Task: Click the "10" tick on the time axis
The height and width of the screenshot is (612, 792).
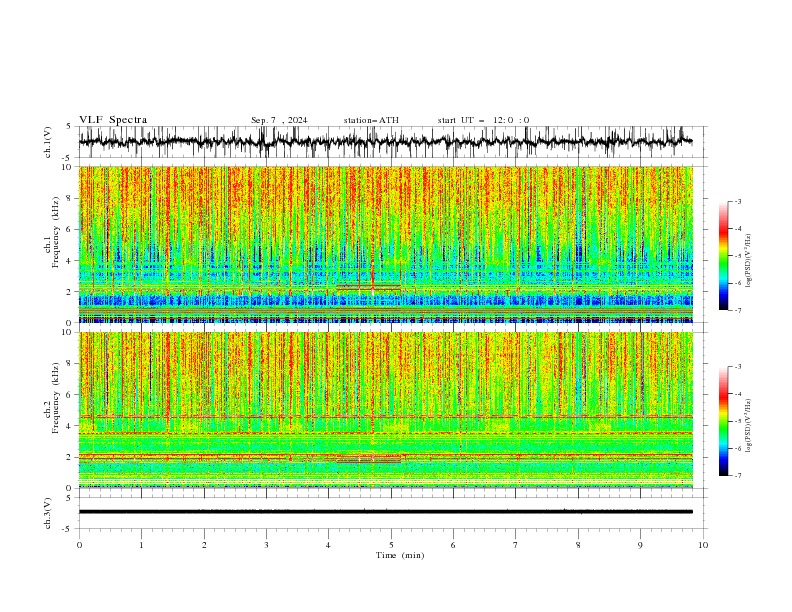Action: click(703, 545)
